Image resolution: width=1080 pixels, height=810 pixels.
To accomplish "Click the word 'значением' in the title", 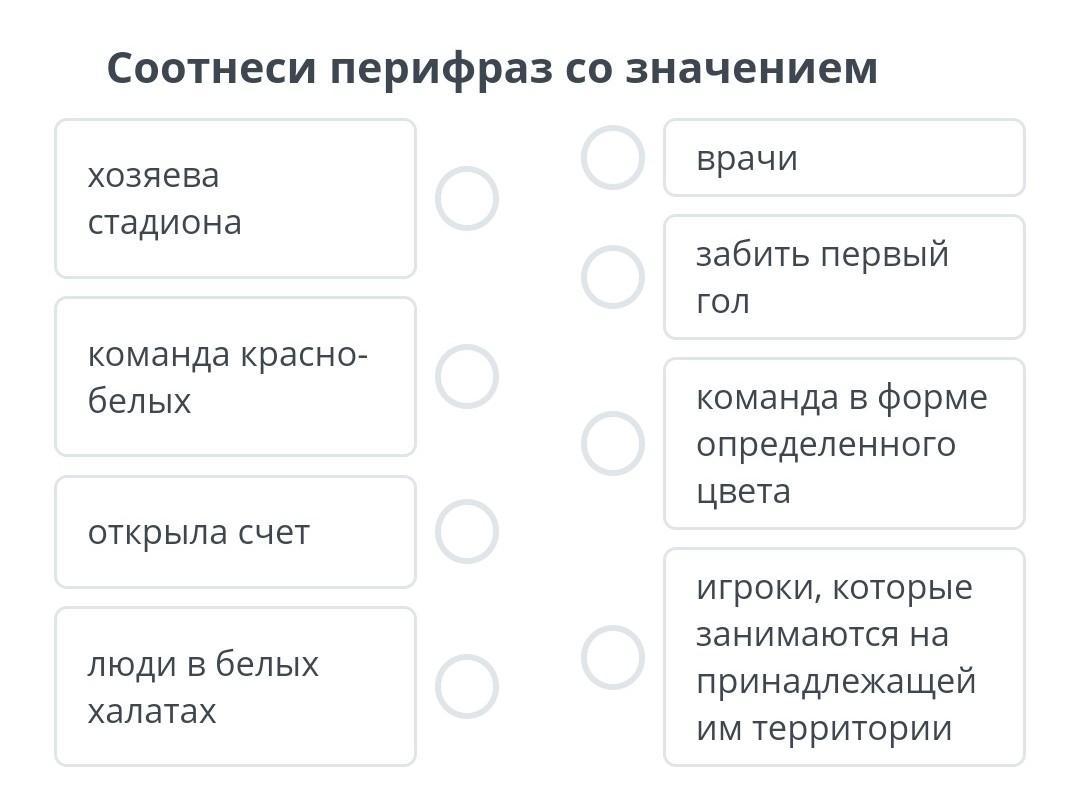I will click(752, 68).
